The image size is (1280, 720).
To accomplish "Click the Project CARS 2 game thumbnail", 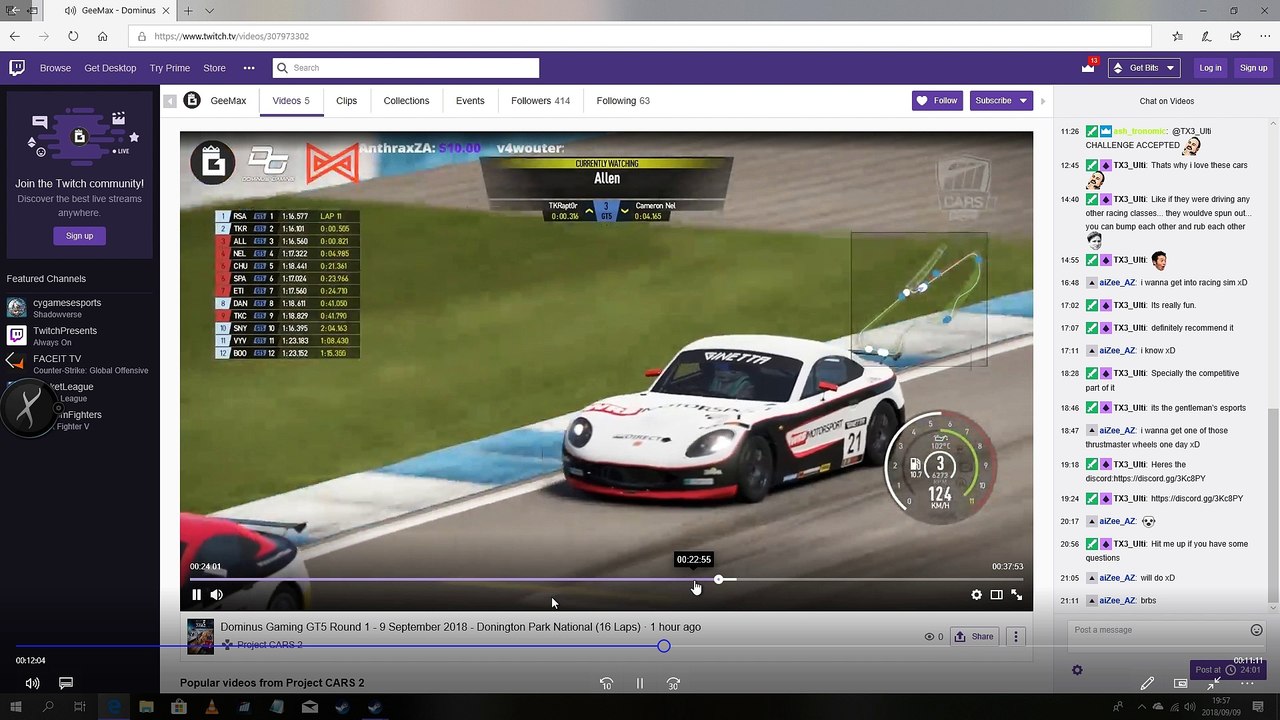I will coord(200,637).
